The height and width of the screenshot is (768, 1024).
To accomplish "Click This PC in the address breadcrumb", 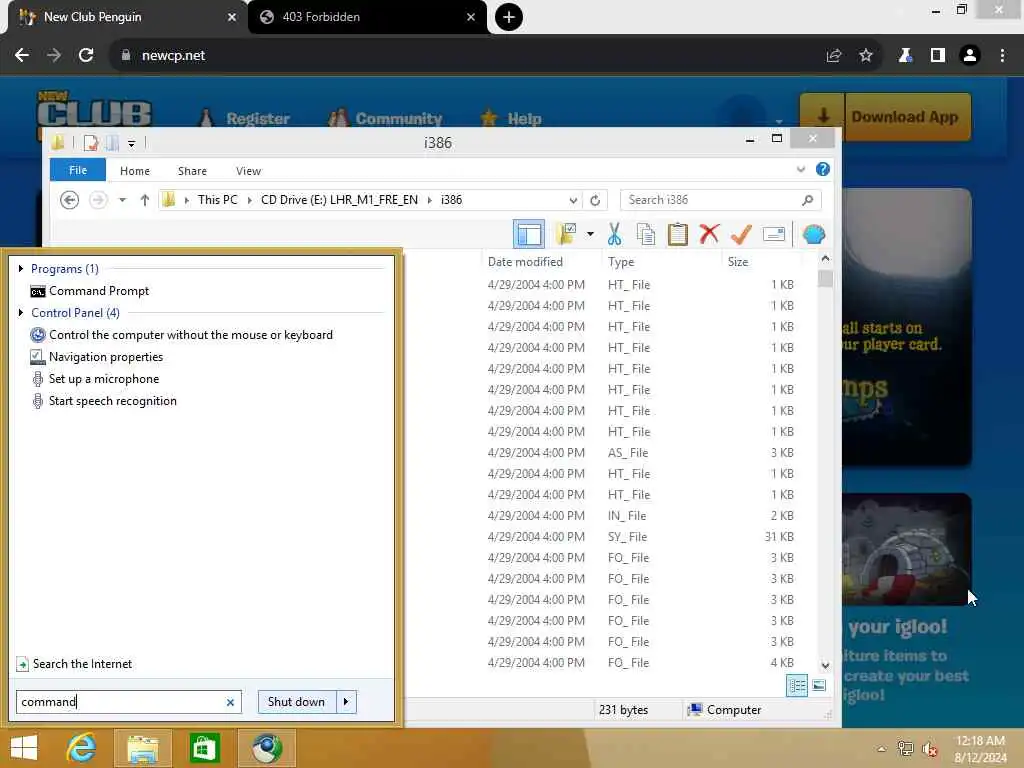I will click(x=217, y=200).
